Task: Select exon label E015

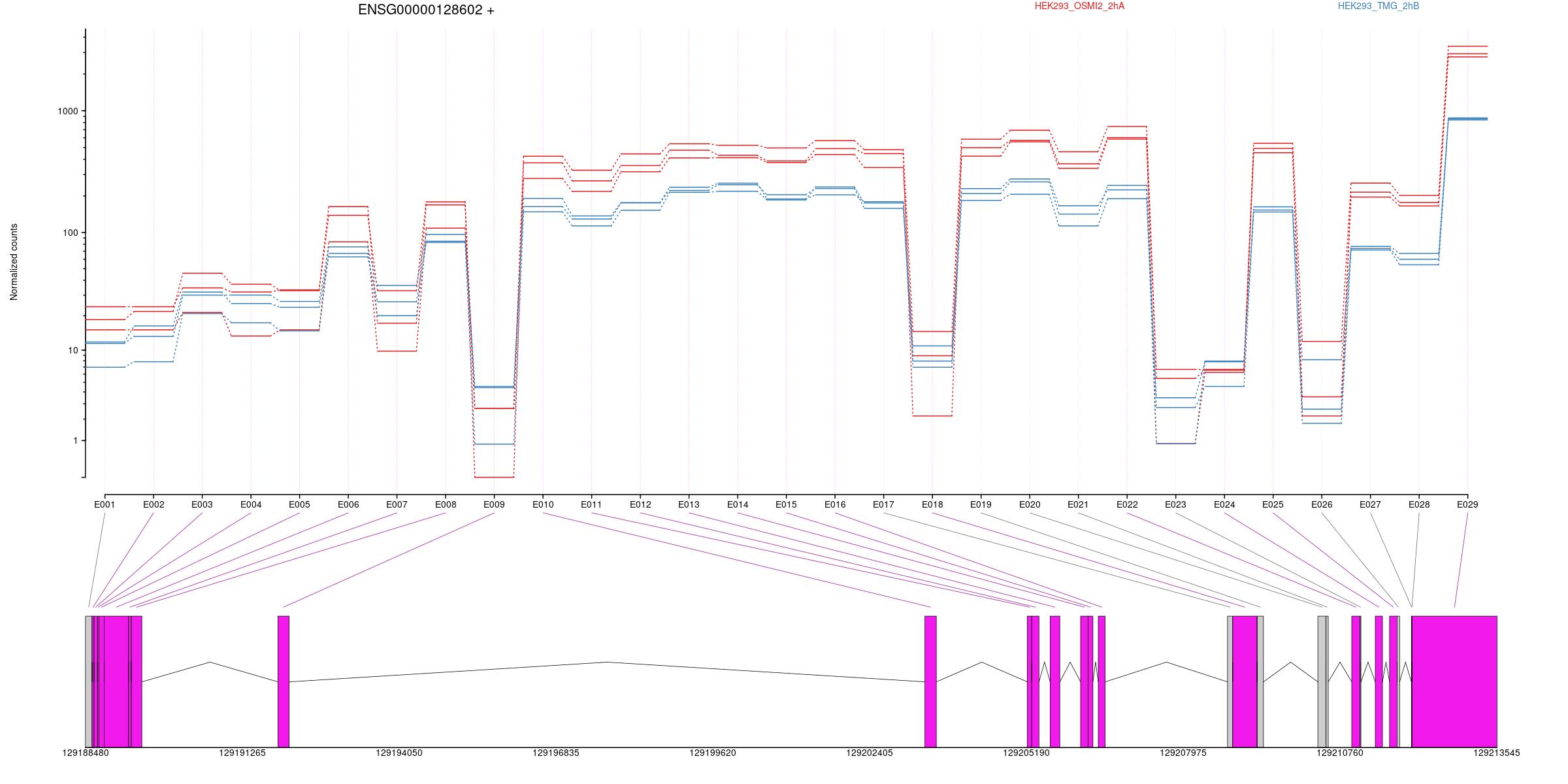Action: tap(786, 504)
